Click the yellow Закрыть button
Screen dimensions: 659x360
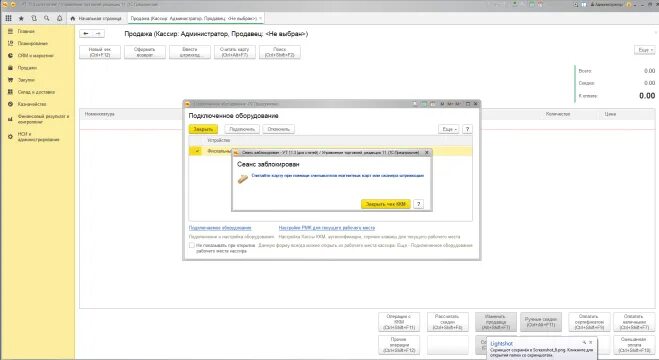[x=203, y=129]
